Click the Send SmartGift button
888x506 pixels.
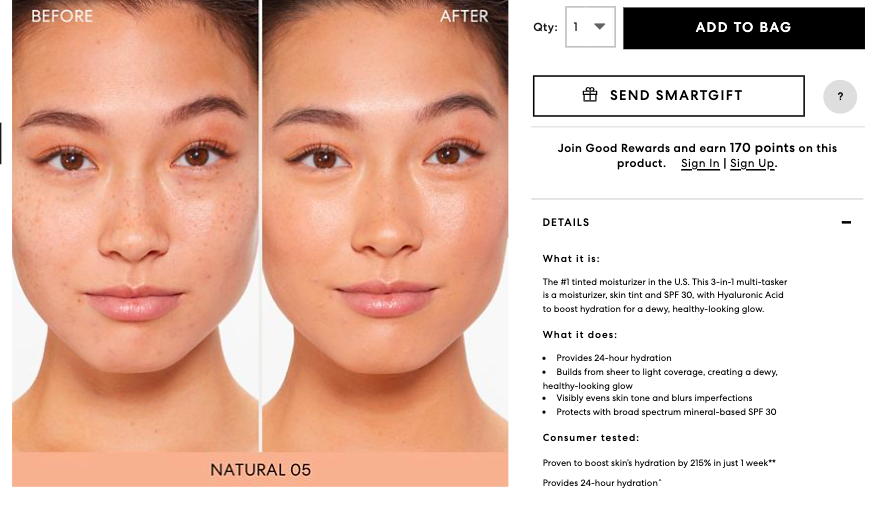pyautogui.click(x=668, y=96)
